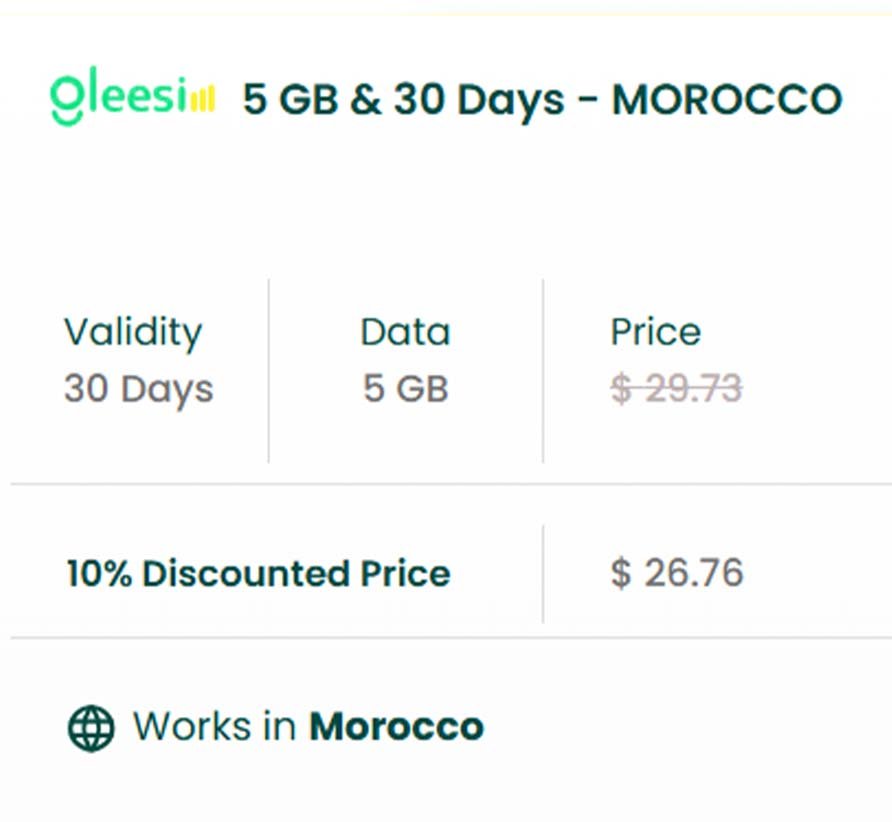Click the Validity column label
Viewport: 892px width, 822px height.
tap(133, 332)
